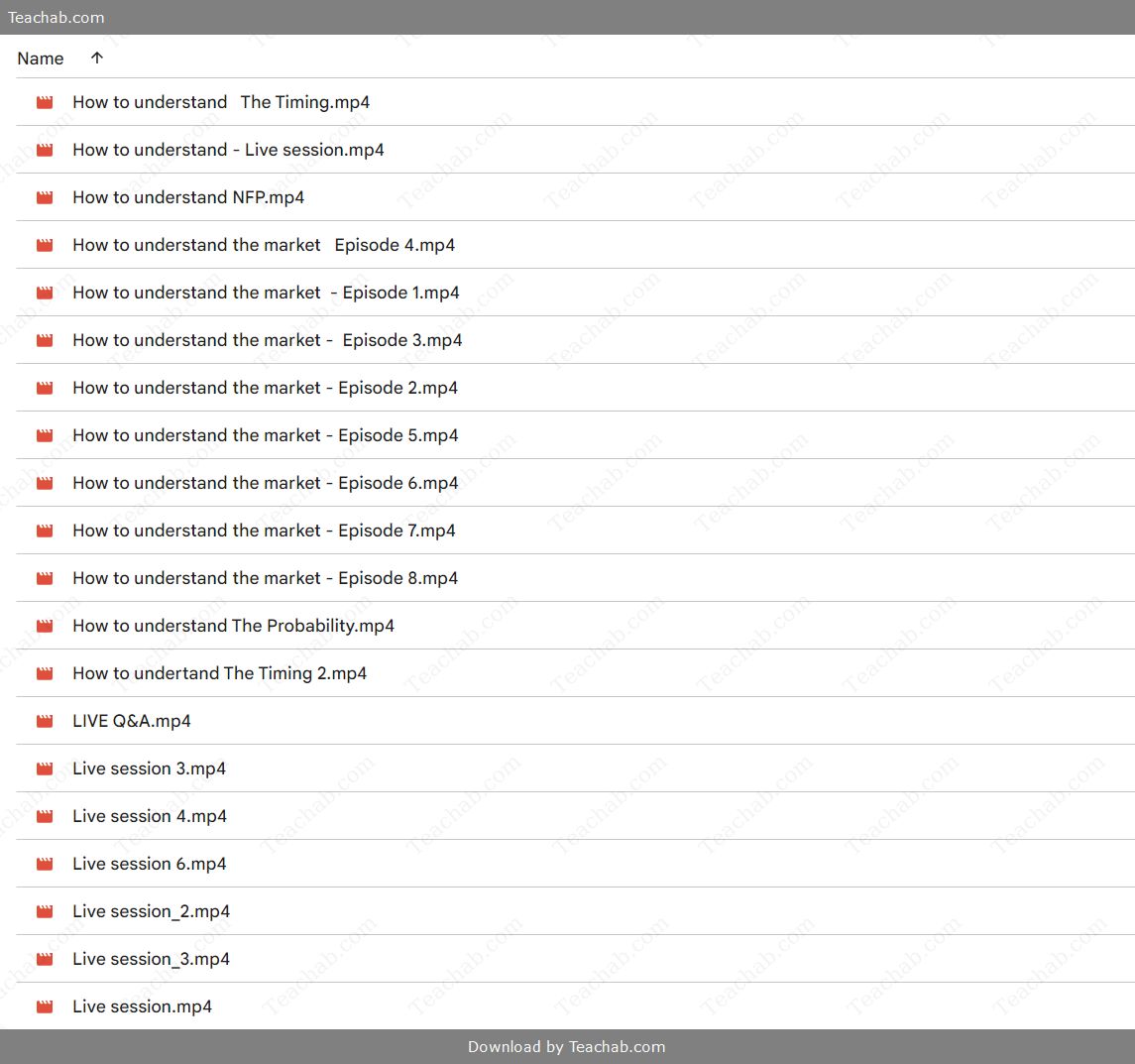Open the Episode 6.mp4 video
Image resolution: width=1135 pixels, height=1064 pixels.
coord(265,483)
